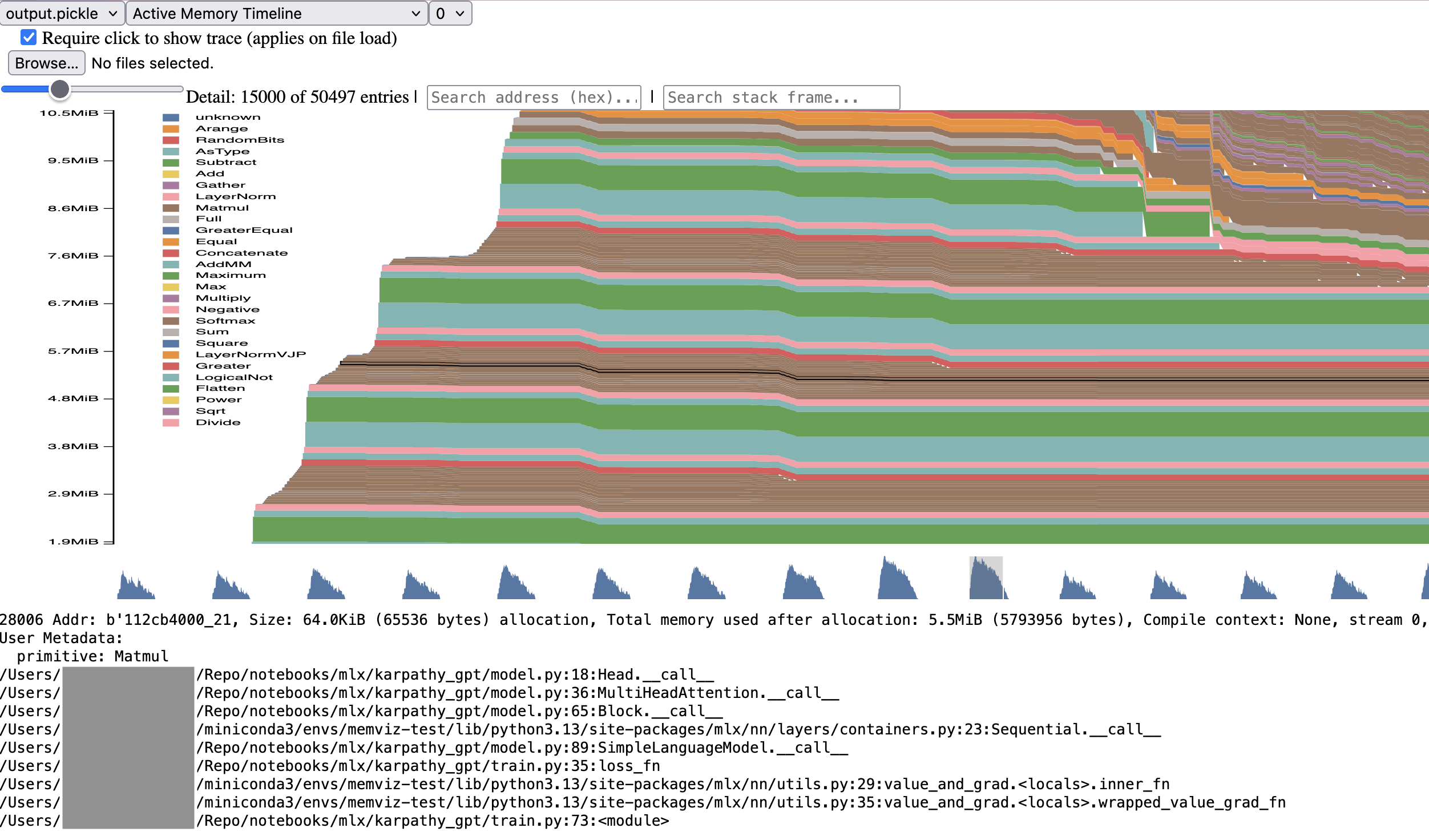Click the Gather legend color swatch
Viewport: 1429px width, 840px height.
click(171, 185)
